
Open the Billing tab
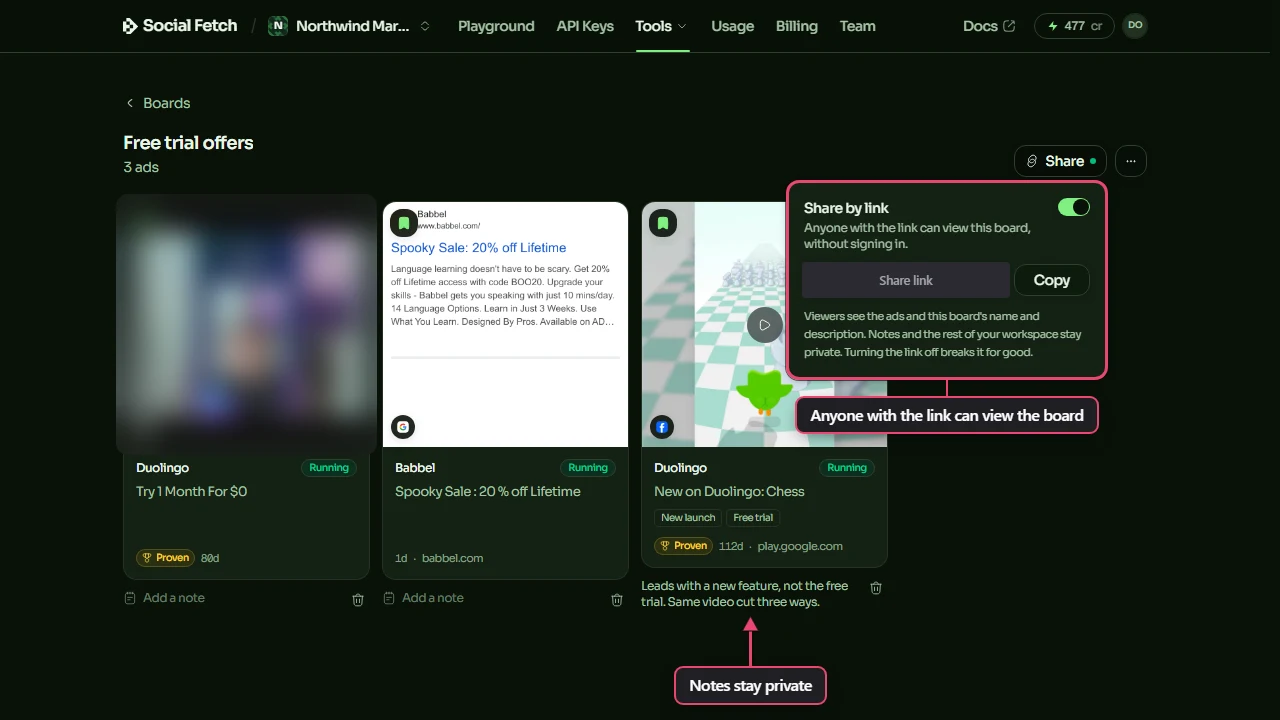797,26
